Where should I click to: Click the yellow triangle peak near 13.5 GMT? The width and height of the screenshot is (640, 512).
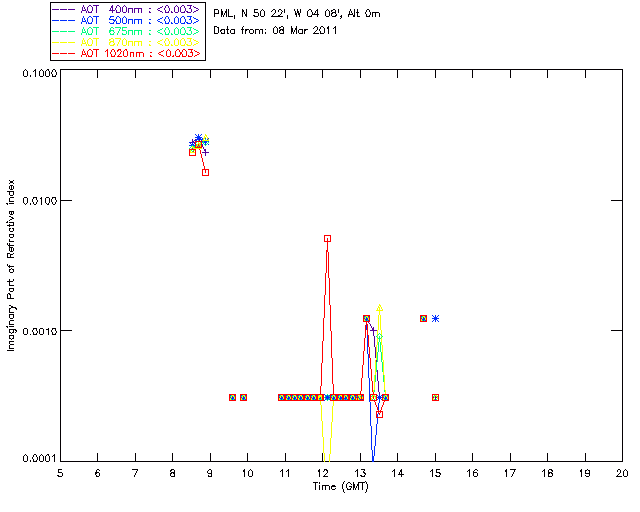click(x=380, y=308)
